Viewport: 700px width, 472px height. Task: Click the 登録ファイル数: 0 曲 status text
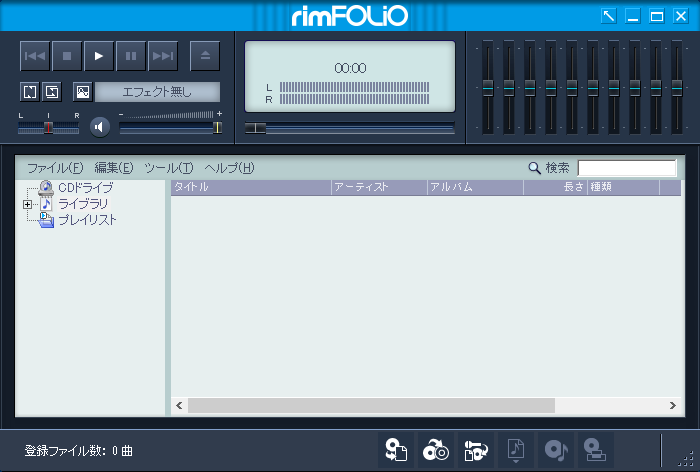click(79, 451)
